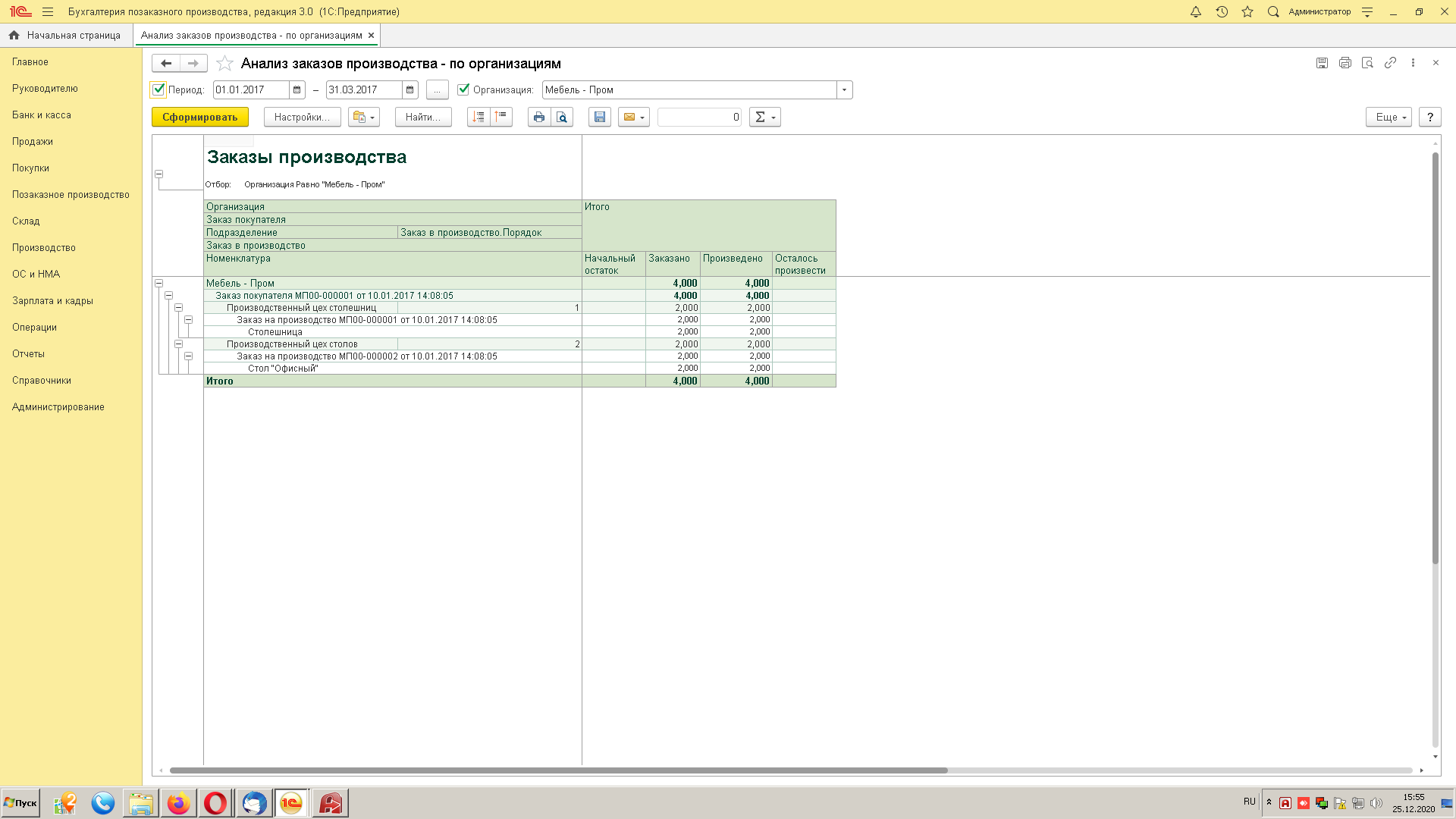Launch Opera from taskbar
The width and height of the screenshot is (1456, 819).
pyautogui.click(x=215, y=803)
